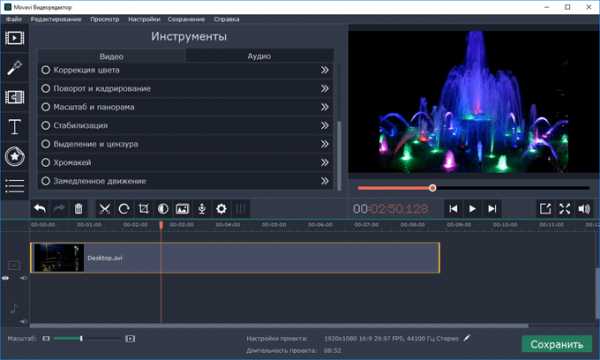The height and width of the screenshot is (360, 600).
Task: Open the Справка menu
Action: click(227, 19)
